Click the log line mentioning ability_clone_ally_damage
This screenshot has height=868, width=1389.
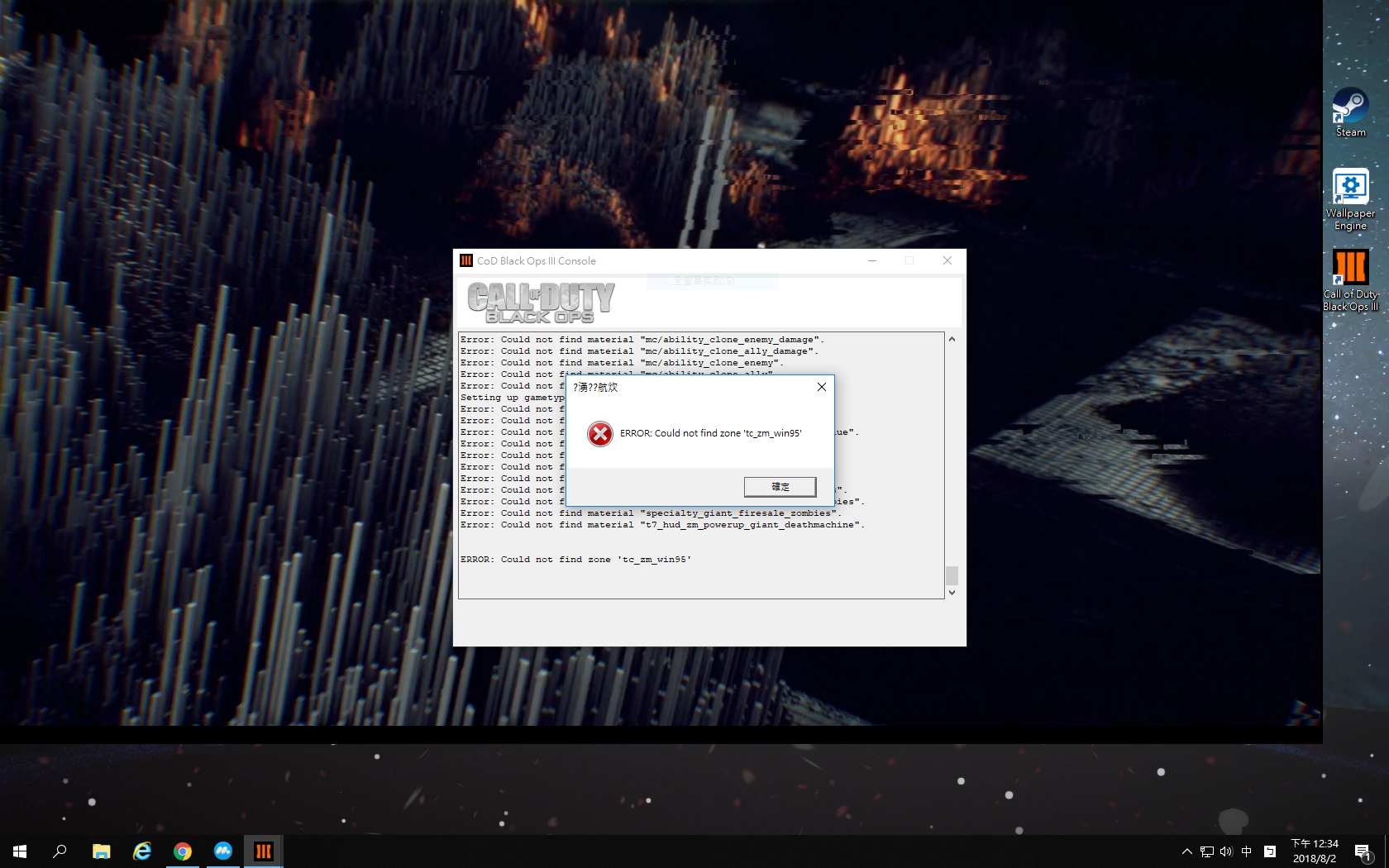(x=639, y=351)
